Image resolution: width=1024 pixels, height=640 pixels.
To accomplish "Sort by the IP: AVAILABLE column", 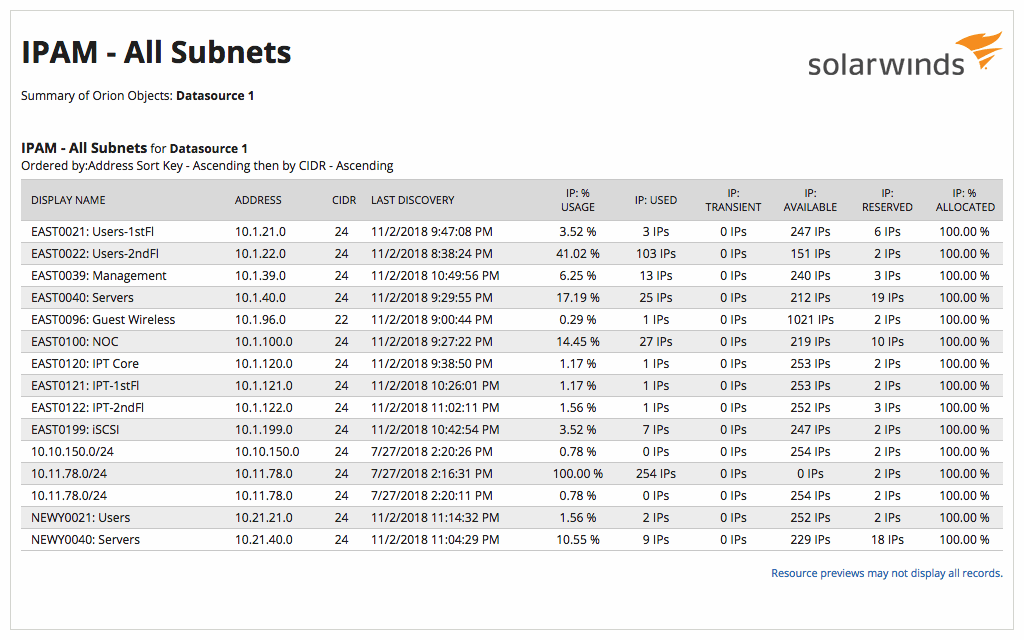I will click(x=810, y=200).
